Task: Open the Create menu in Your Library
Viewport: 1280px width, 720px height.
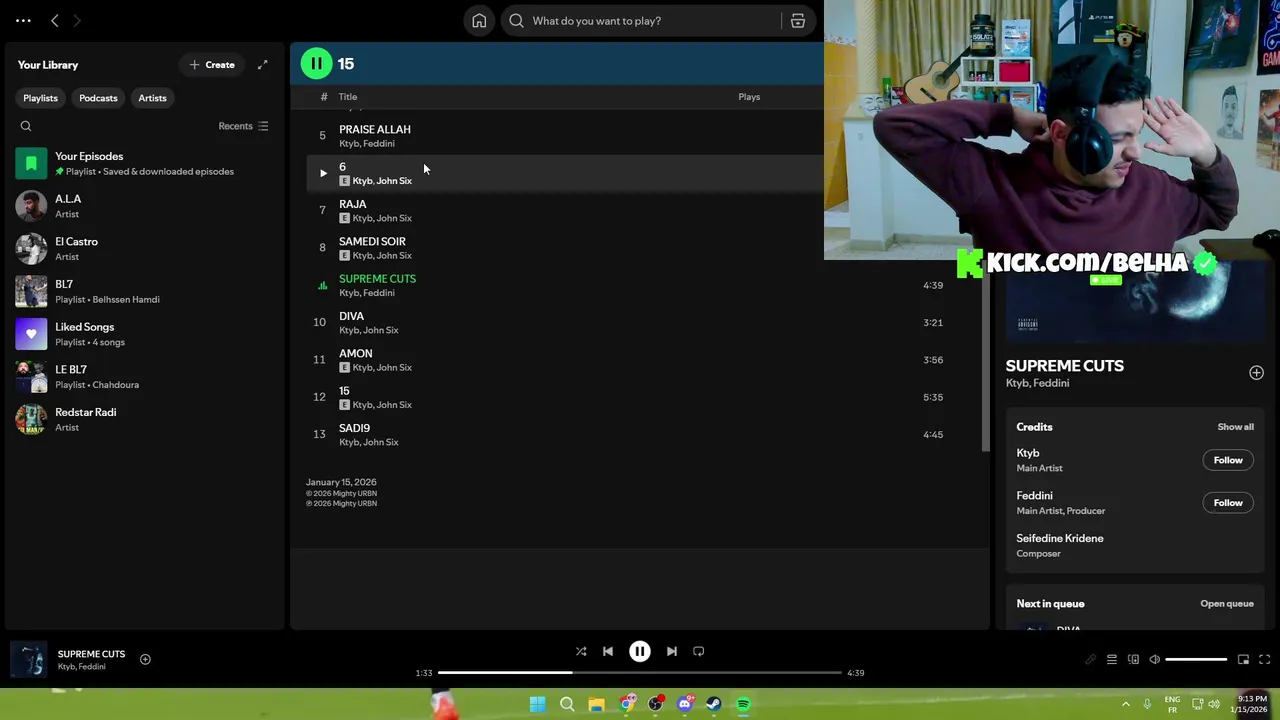Action: pos(212,65)
